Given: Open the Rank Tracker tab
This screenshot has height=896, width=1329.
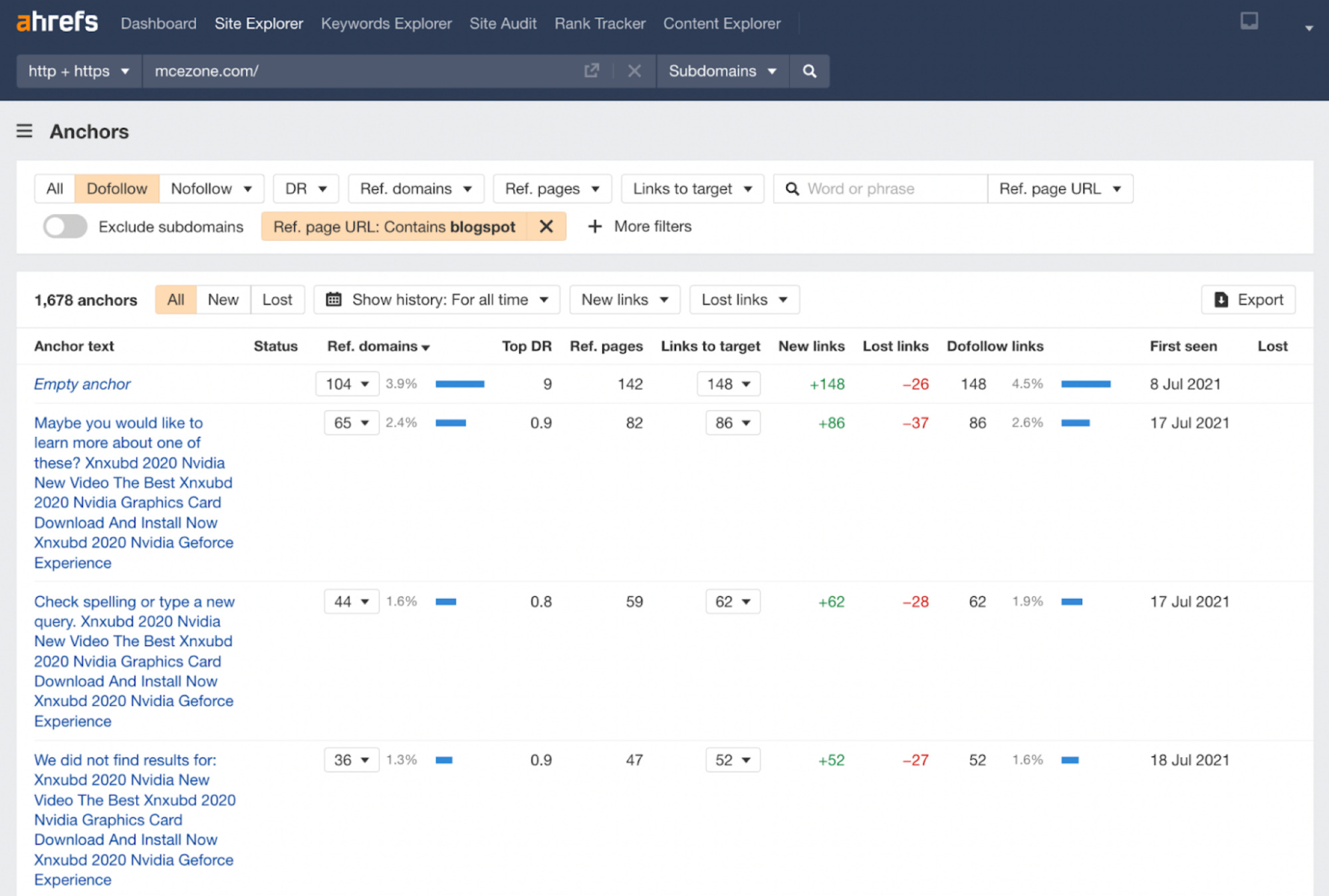Looking at the screenshot, I should click(x=599, y=23).
